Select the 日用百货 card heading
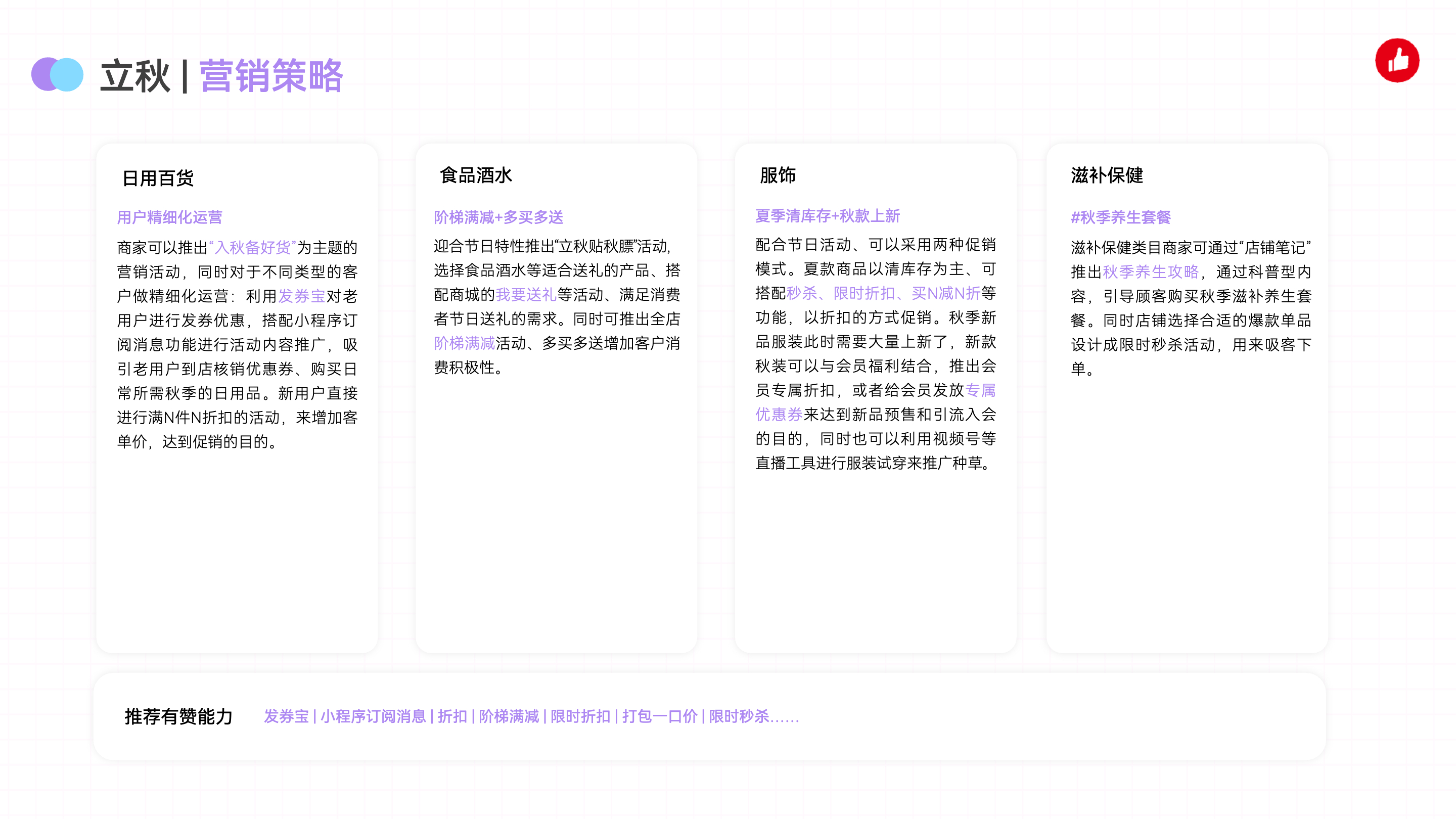The width and height of the screenshot is (1456, 819). point(158,178)
